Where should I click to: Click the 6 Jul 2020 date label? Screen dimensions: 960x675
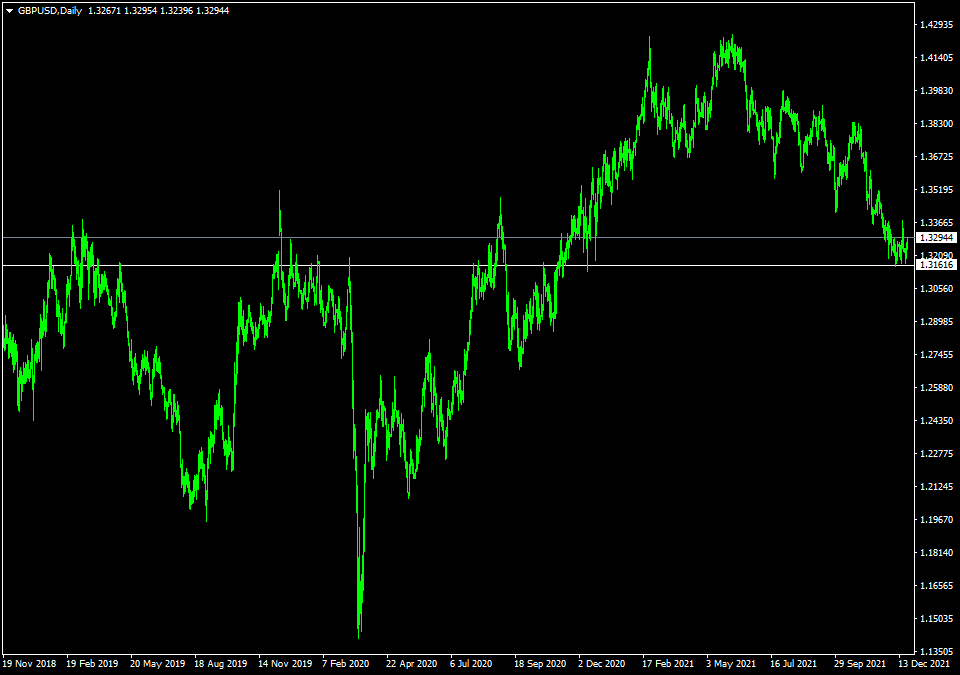click(x=471, y=664)
